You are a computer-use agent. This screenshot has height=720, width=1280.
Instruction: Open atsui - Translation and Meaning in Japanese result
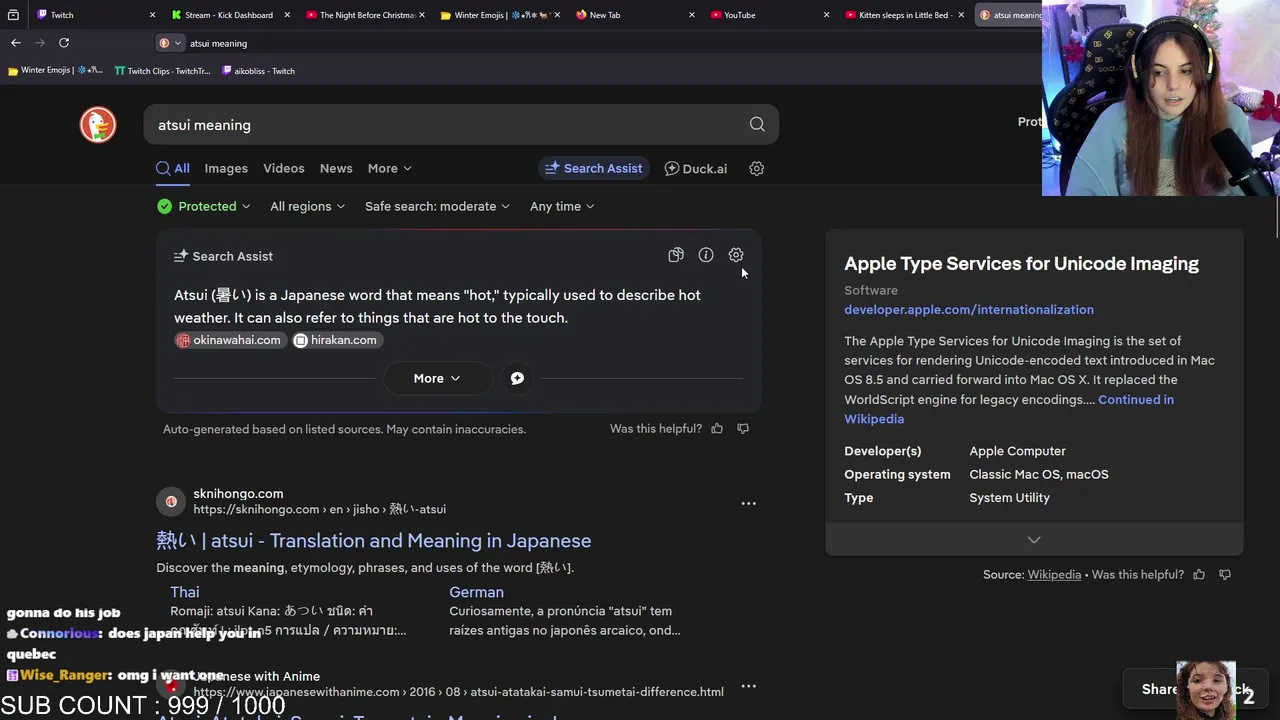pyautogui.click(x=374, y=541)
